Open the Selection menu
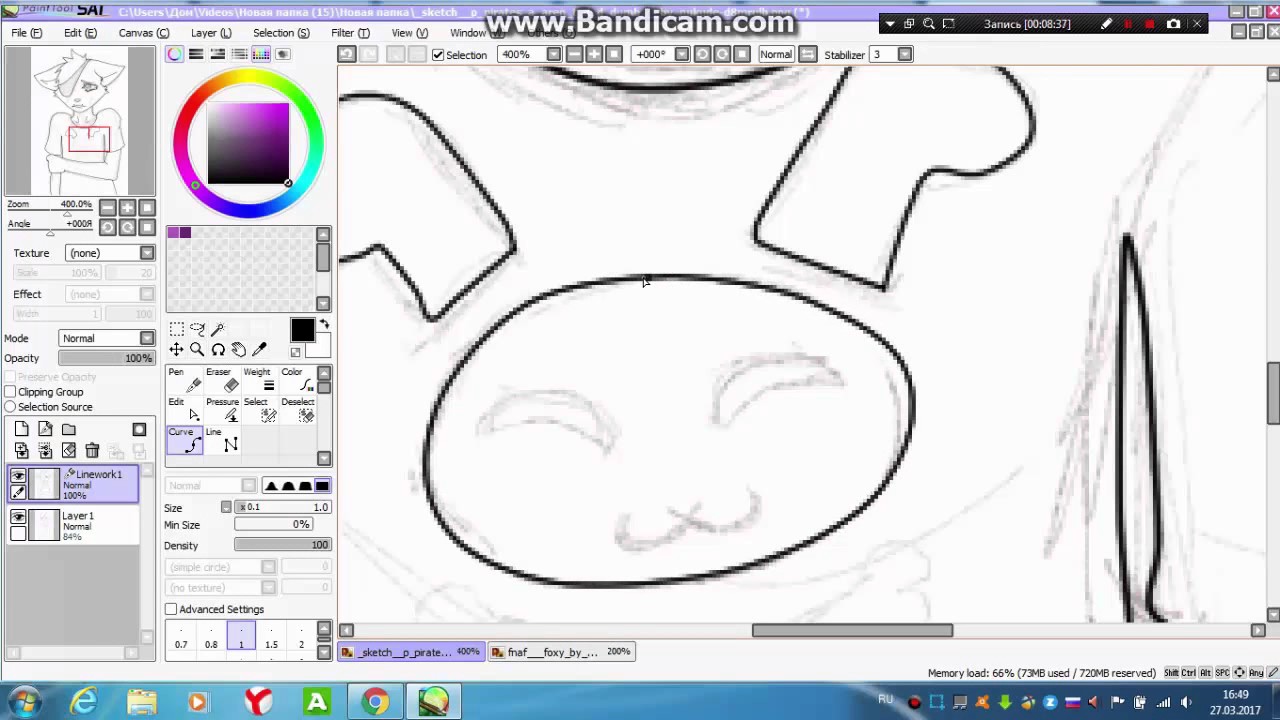1280x720 pixels. [281, 33]
